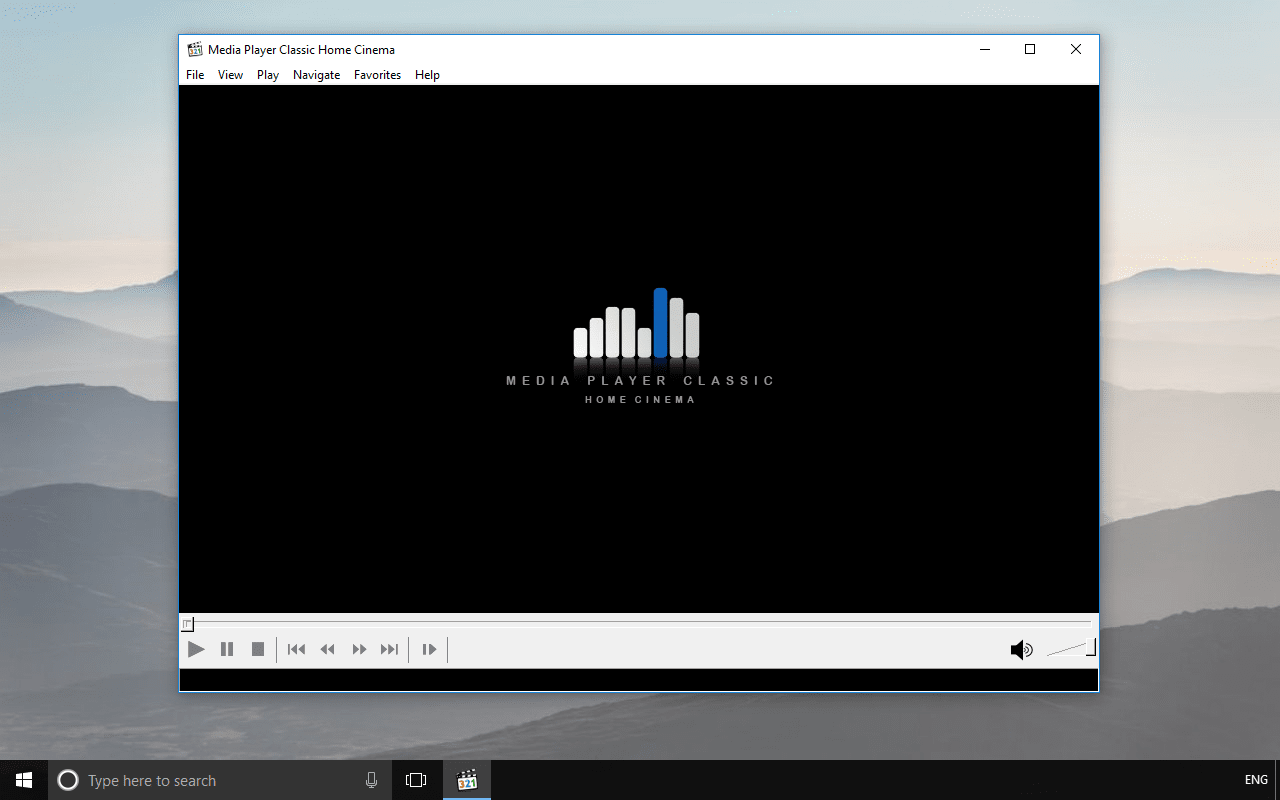Click the Pause button
This screenshot has height=800, width=1280.
pyautogui.click(x=227, y=650)
